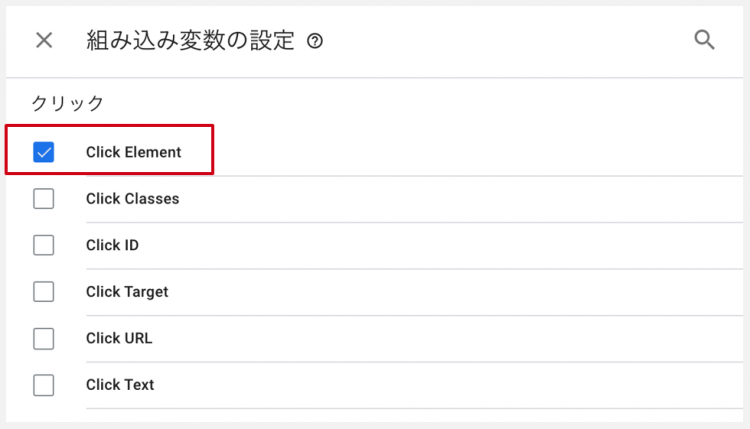Choose the Click URL label text
The height and width of the screenshot is (429, 750).
click(119, 338)
